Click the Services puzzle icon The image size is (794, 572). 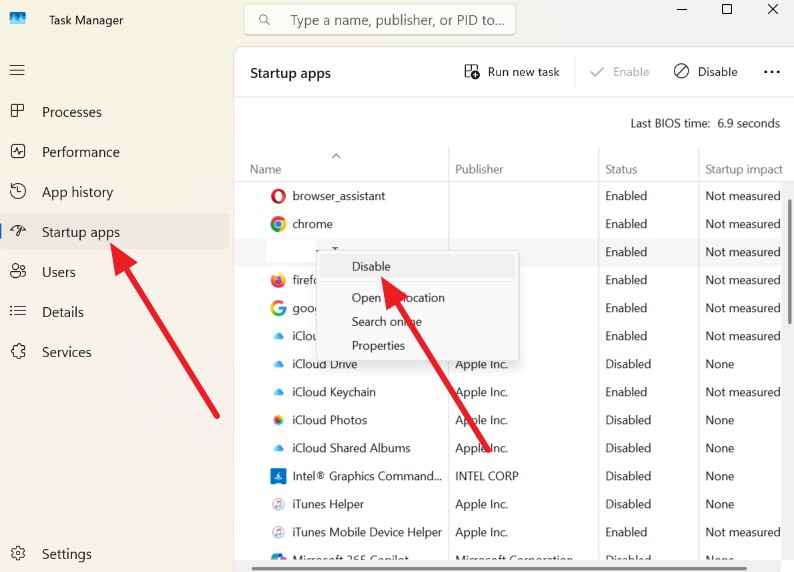click(18, 351)
